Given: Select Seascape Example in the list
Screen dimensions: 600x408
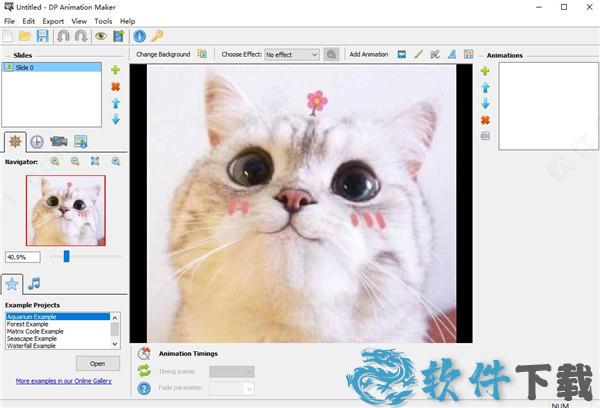Looking at the screenshot, I should 58,338.
